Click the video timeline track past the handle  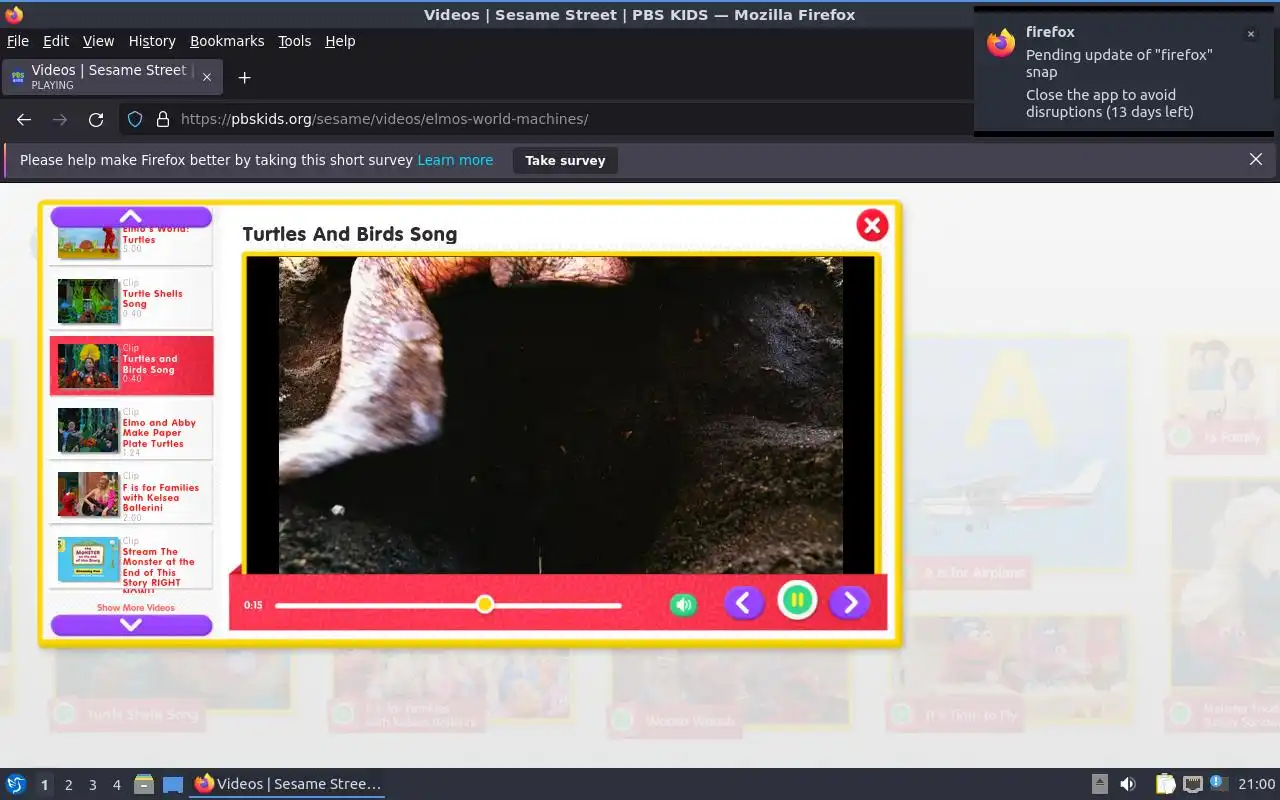(x=558, y=605)
